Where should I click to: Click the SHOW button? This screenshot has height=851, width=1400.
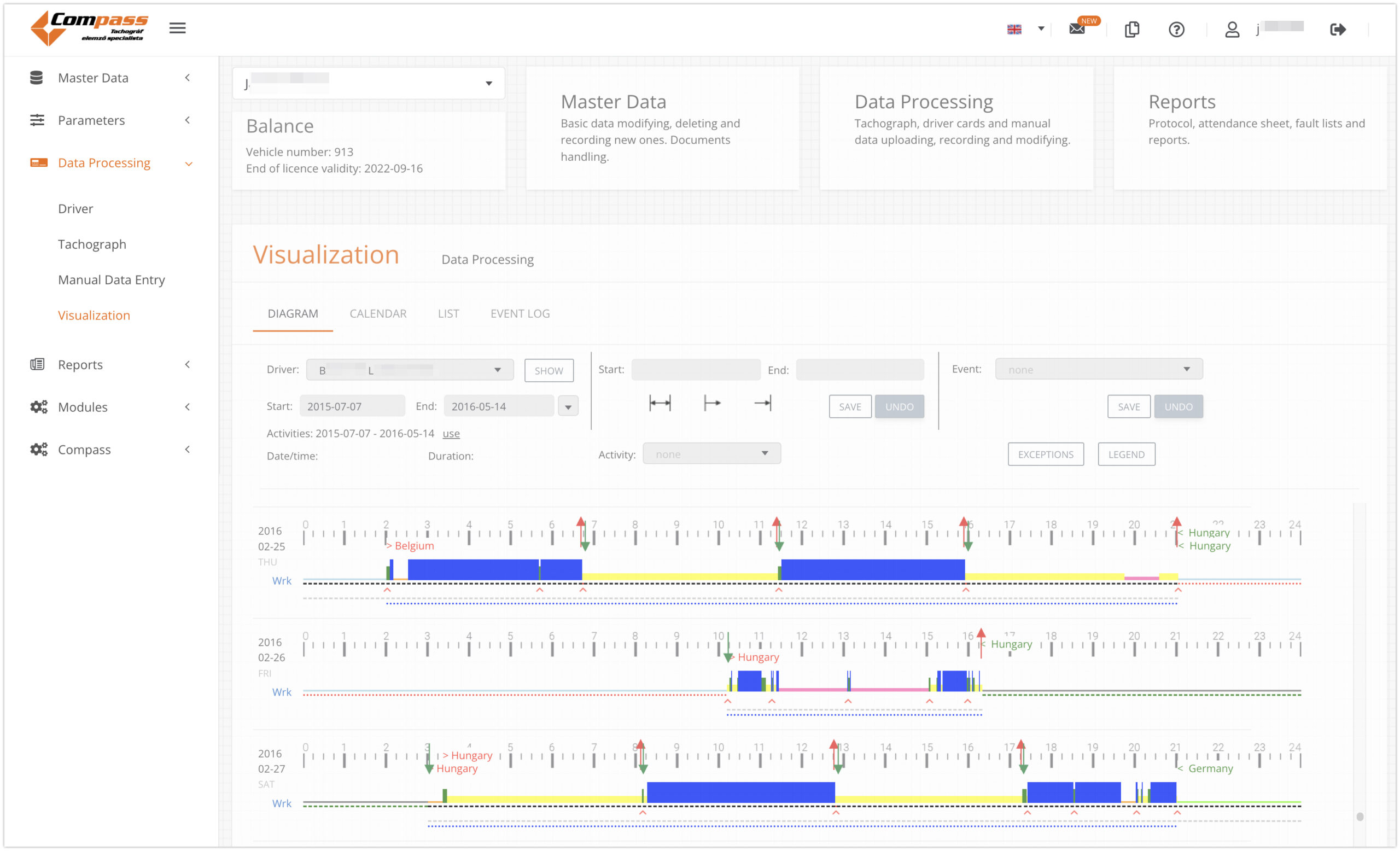[549, 371]
